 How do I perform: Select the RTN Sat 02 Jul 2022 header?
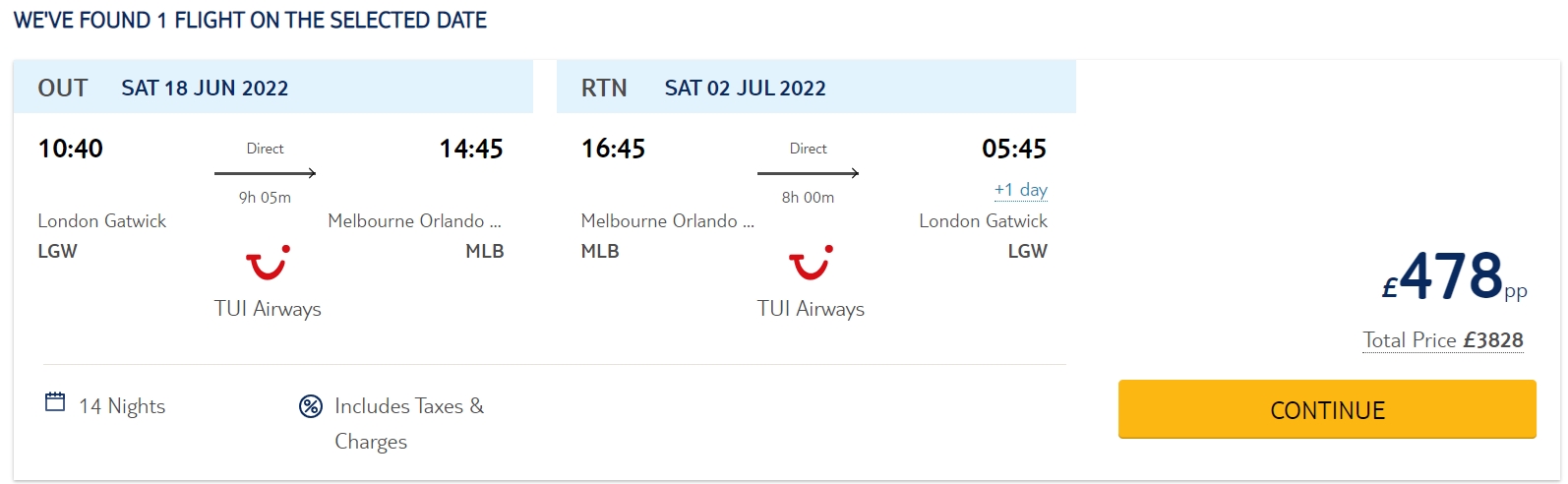[815, 88]
